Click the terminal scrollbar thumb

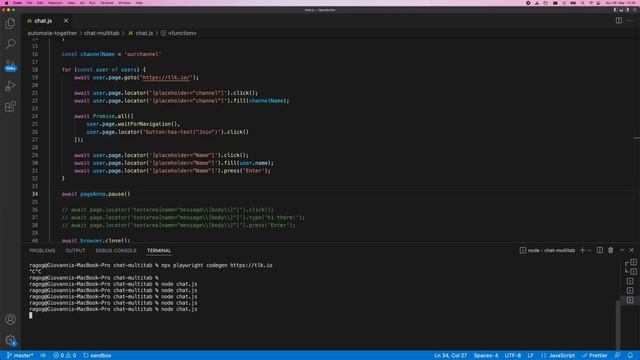(x=618, y=324)
